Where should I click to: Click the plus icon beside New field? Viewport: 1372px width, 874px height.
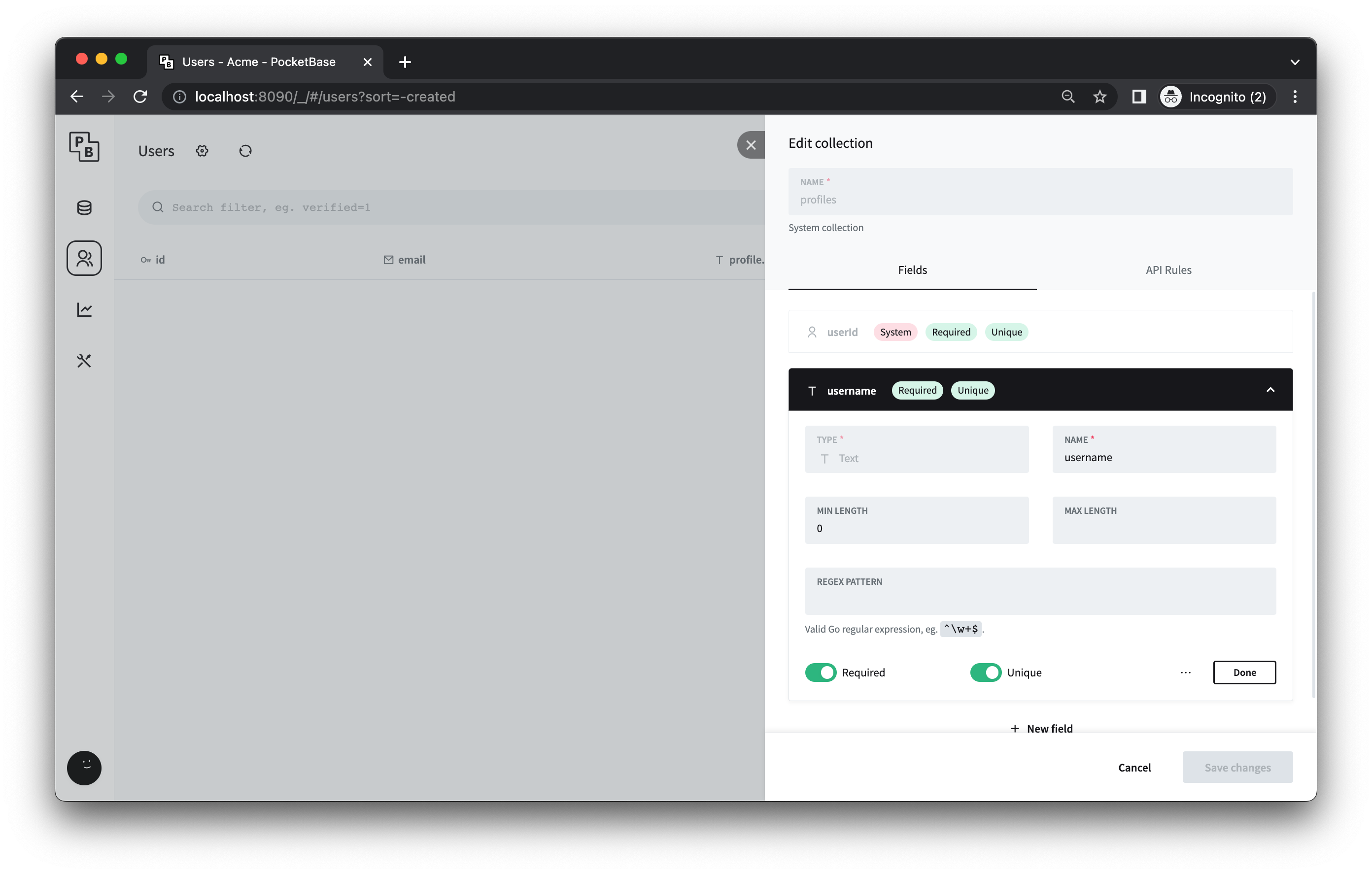pyautogui.click(x=1015, y=728)
